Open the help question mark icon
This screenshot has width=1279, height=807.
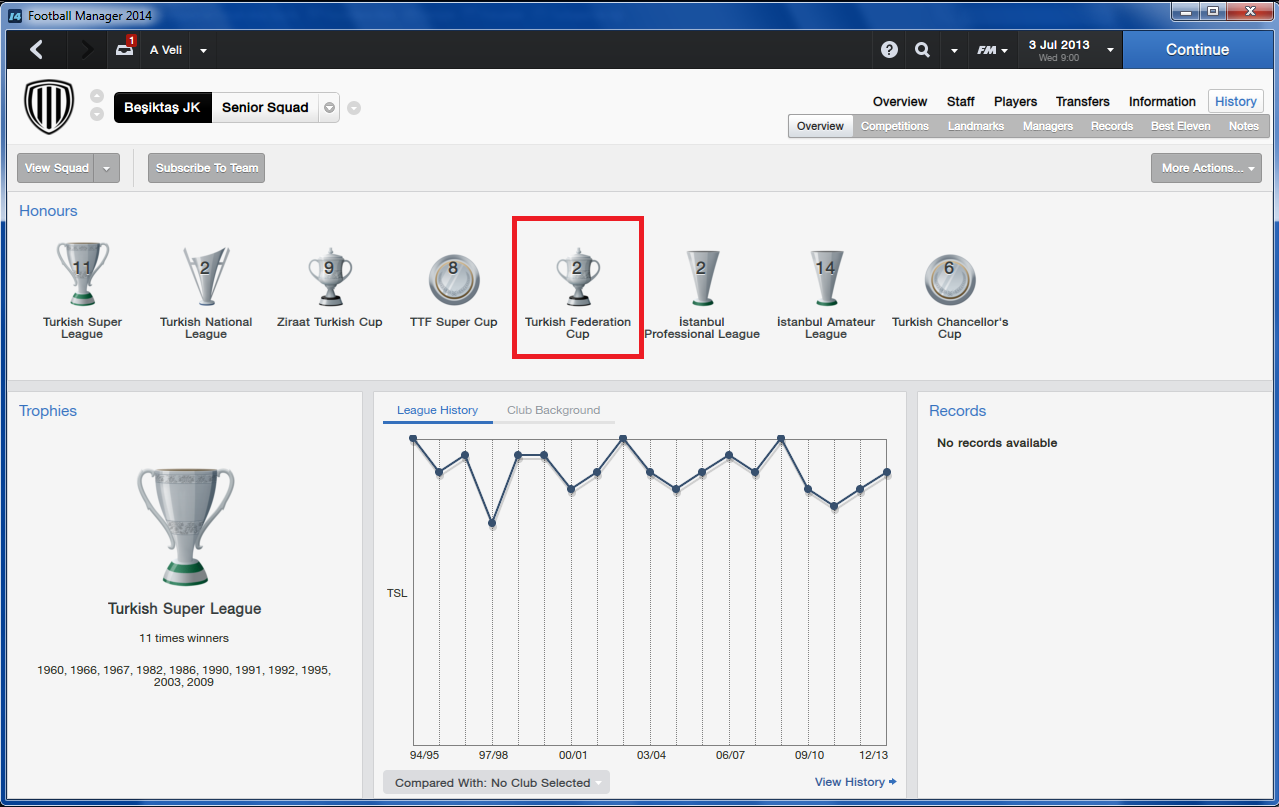coord(889,50)
